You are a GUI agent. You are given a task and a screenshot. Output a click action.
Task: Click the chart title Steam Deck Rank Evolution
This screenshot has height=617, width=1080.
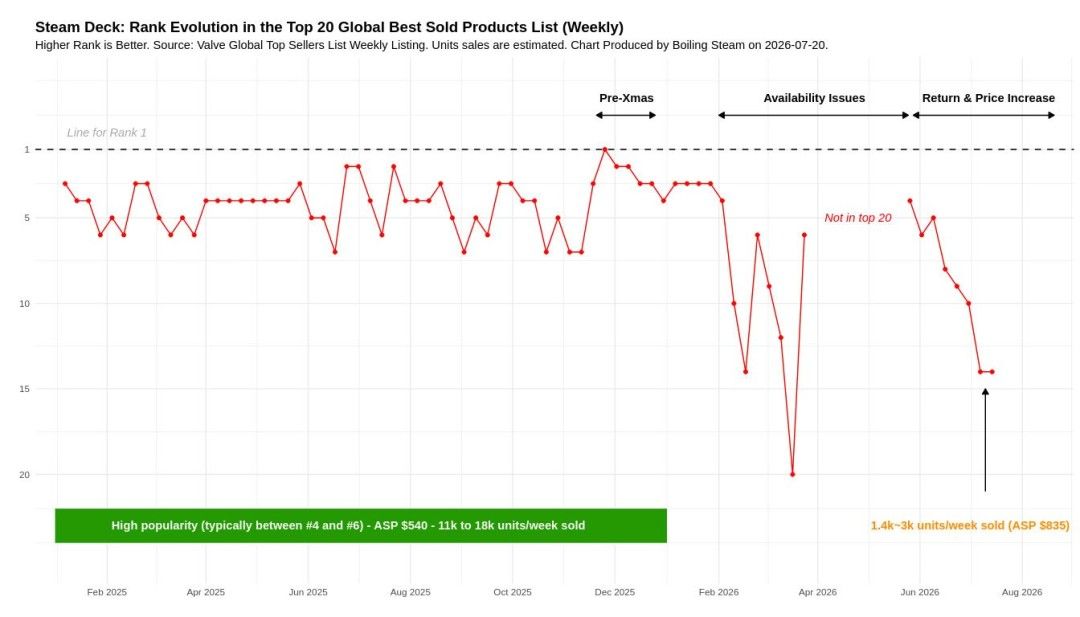tap(329, 27)
